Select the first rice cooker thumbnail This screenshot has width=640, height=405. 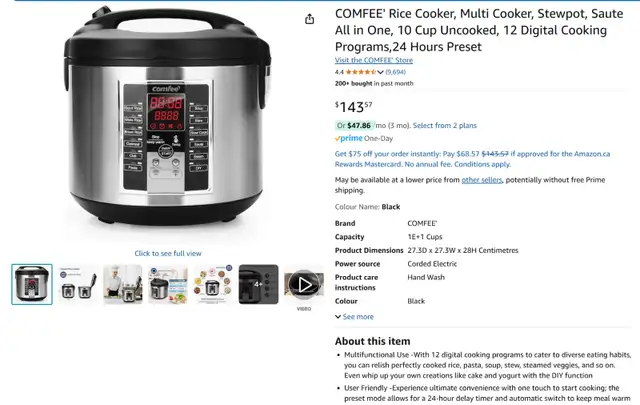32,285
